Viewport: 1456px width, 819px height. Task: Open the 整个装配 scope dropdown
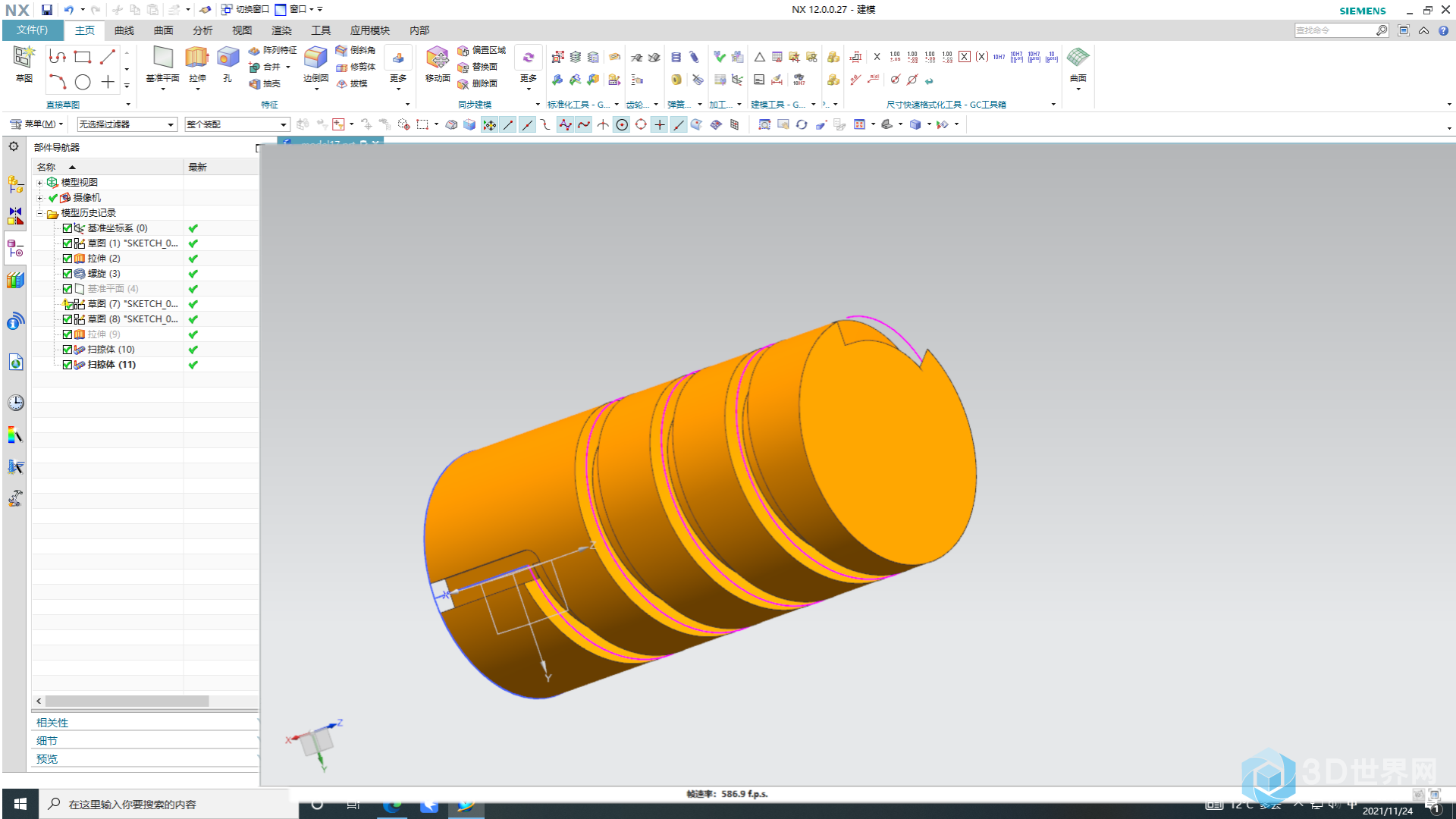237,124
